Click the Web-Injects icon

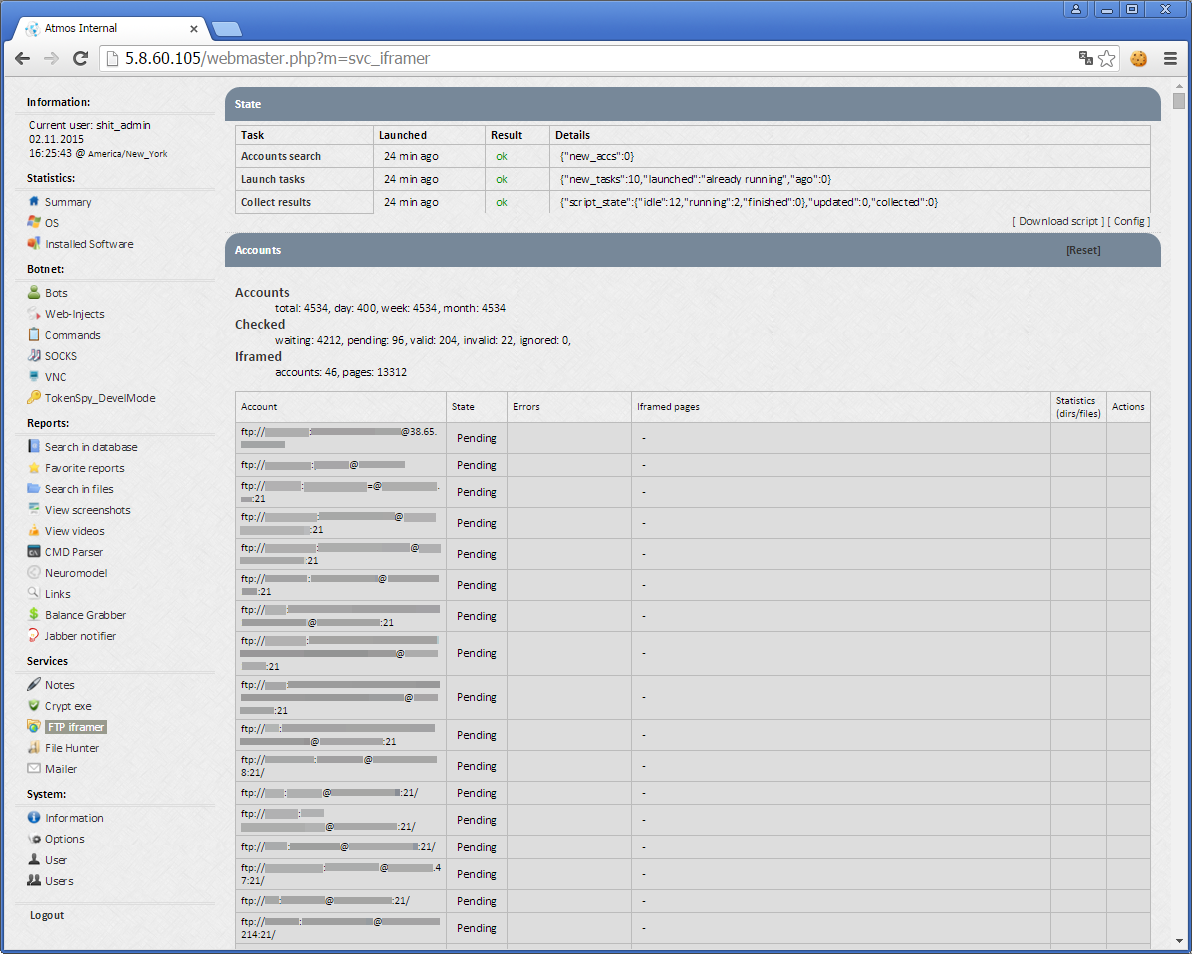pos(33,313)
